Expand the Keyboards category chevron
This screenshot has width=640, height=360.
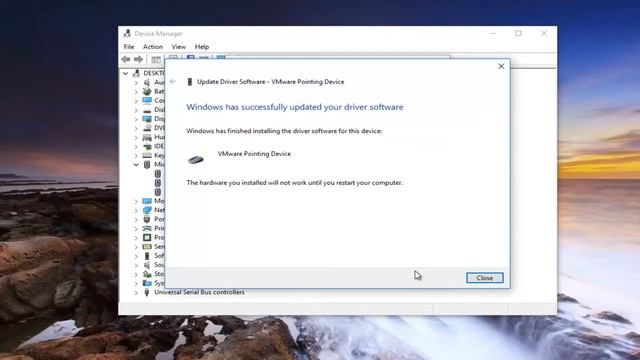(x=136, y=156)
